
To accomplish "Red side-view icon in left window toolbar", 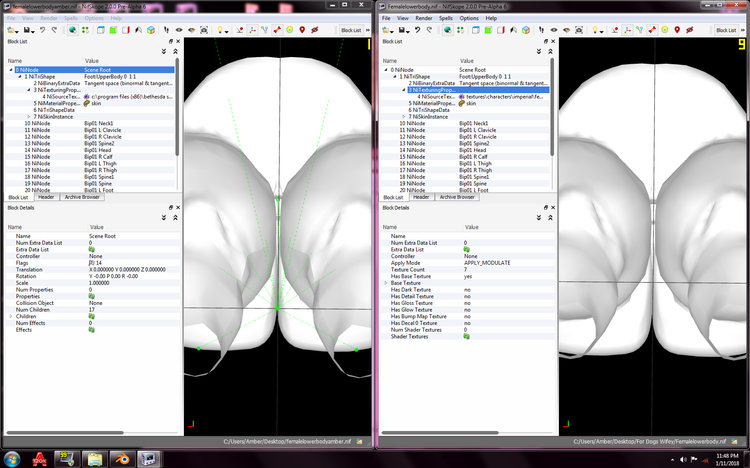I will pyautogui.click(x=126, y=30).
